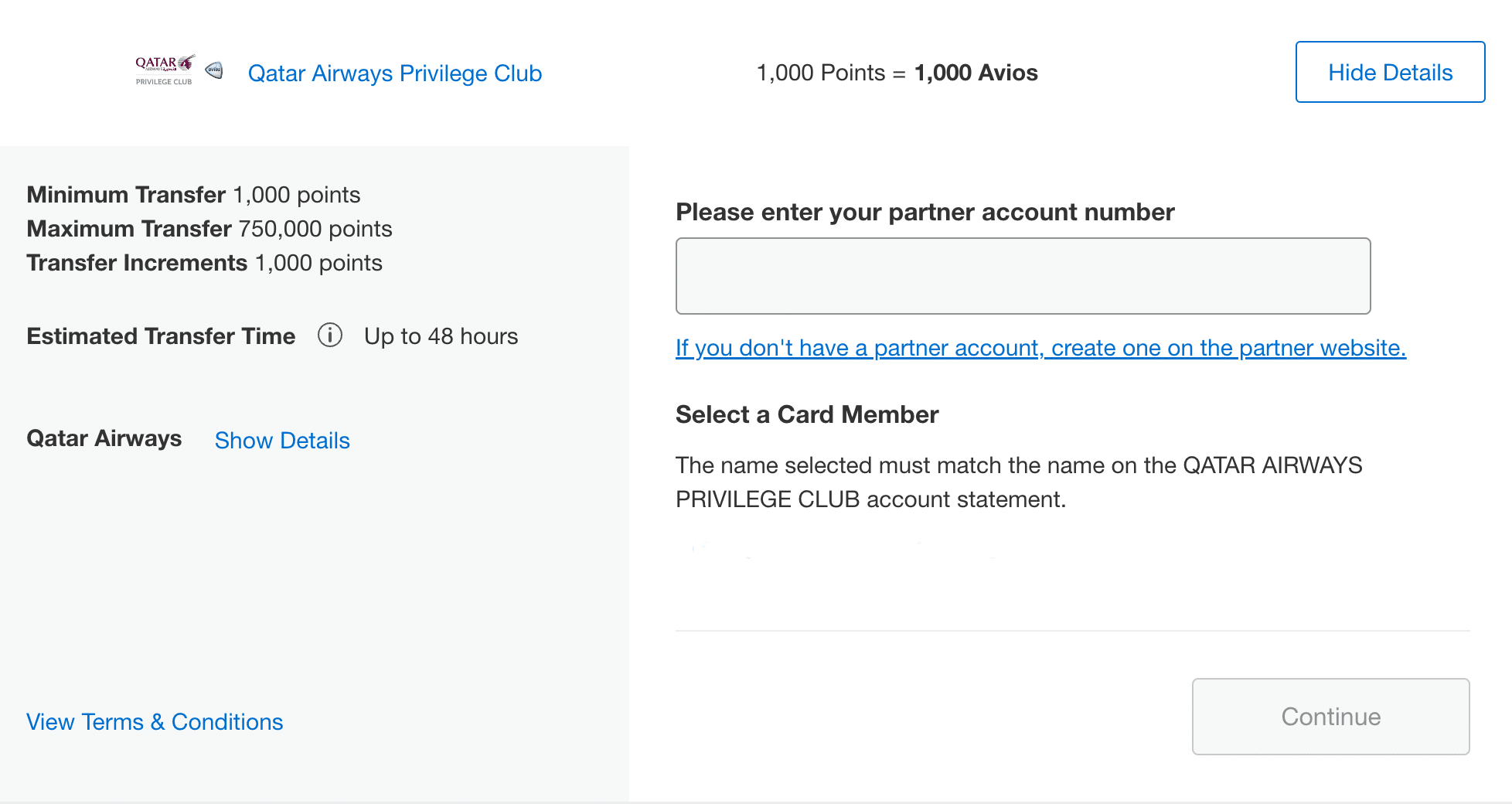Open the Qatar Airways Privilege Club link

[x=394, y=73]
